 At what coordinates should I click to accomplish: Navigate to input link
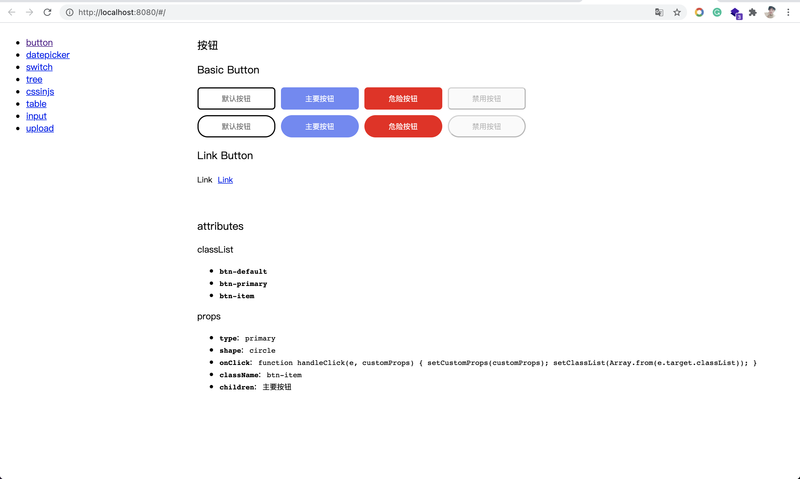click(36, 116)
